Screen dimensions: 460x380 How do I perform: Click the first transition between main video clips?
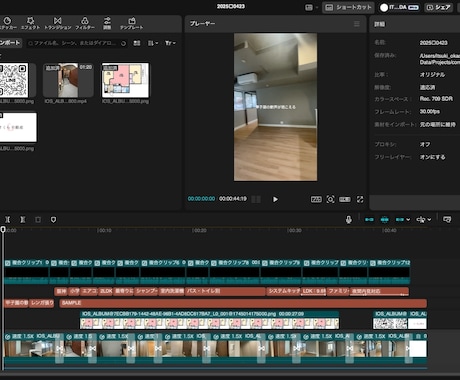tap(59, 348)
